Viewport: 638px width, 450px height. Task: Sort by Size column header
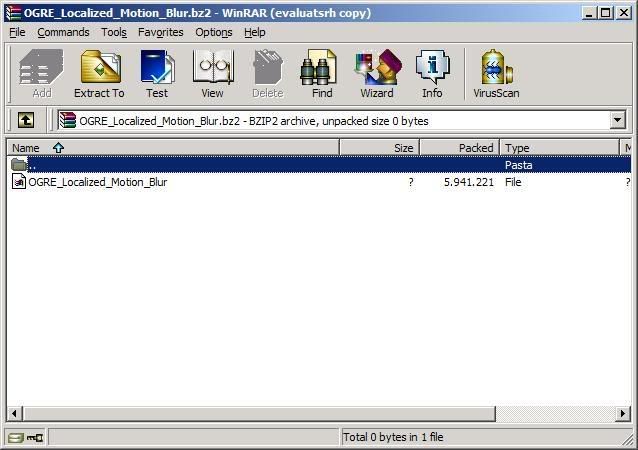(x=379, y=147)
